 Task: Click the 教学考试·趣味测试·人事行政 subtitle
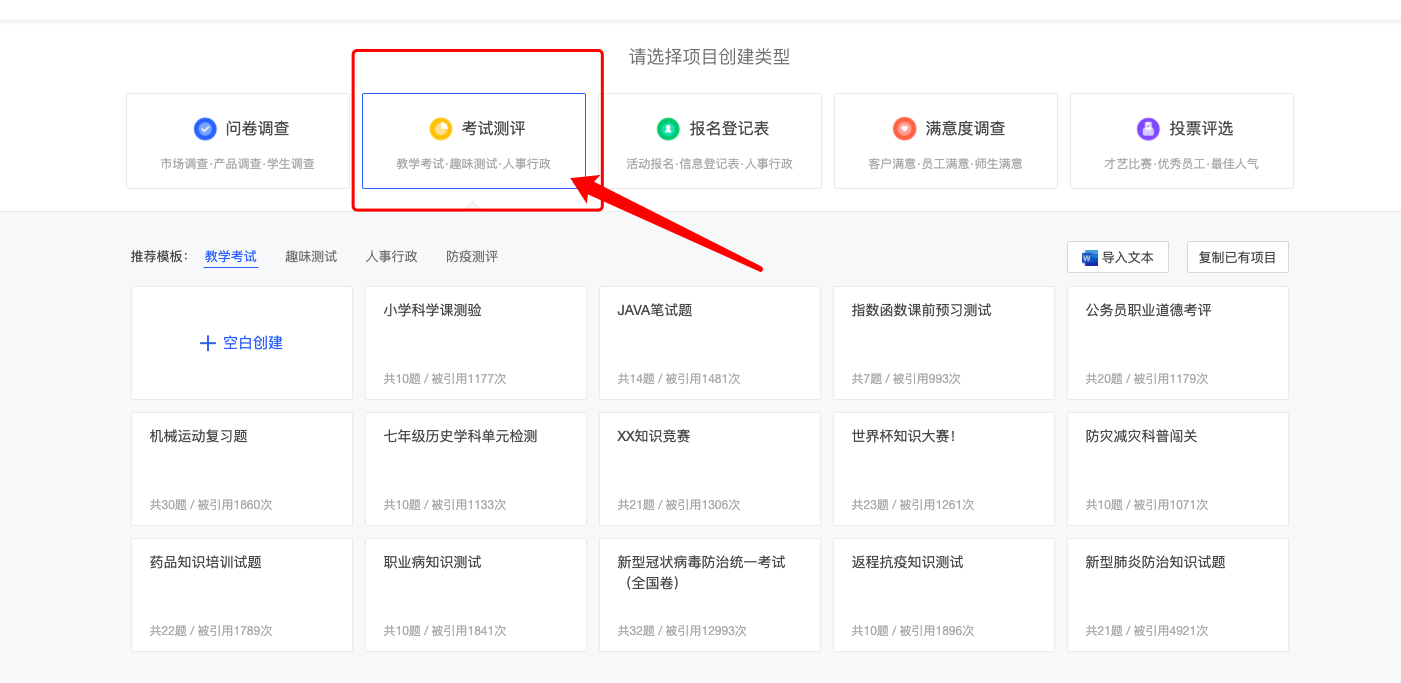tap(474, 164)
